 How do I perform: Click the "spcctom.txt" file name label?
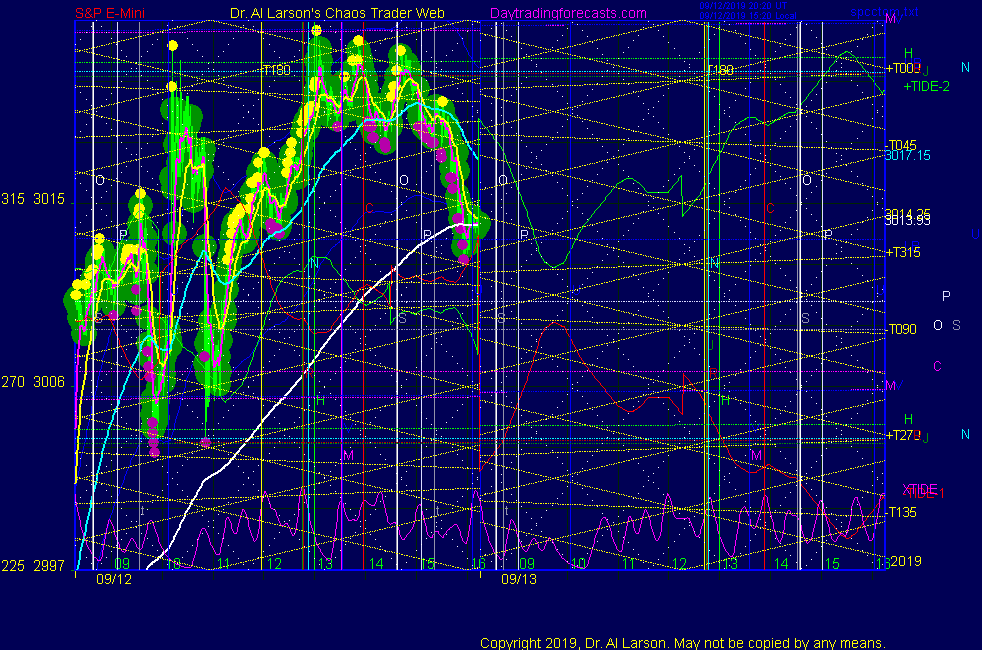point(884,11)
